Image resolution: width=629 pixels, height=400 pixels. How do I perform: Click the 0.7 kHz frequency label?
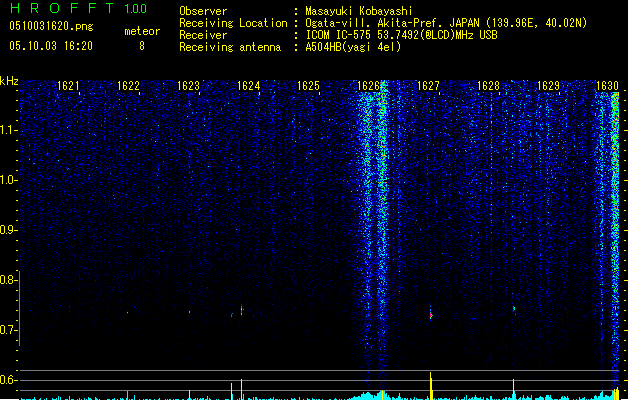click(8, 330)
